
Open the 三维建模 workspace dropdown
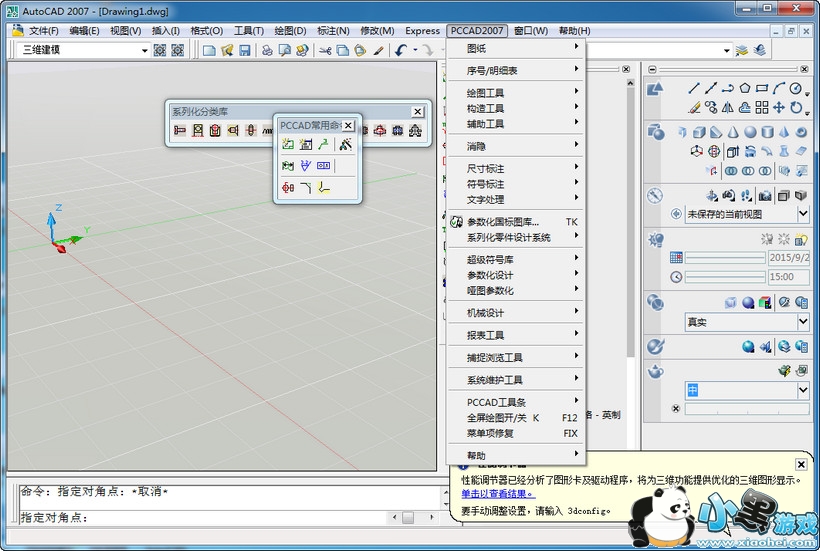143,50
